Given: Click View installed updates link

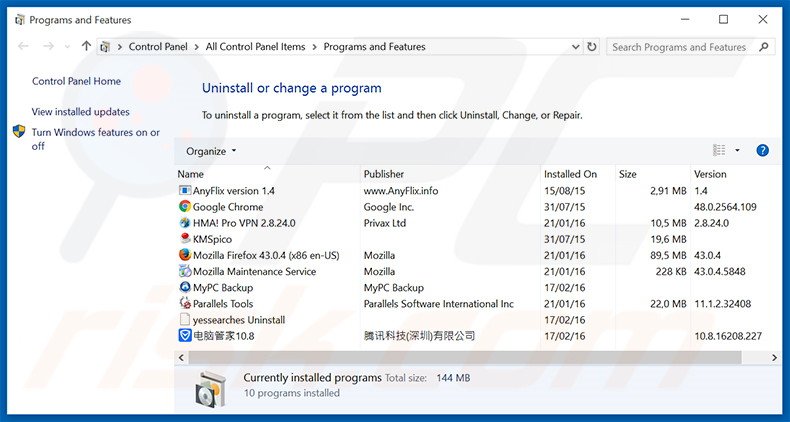Looking at the screenshot, I should (x=80, y=112).
